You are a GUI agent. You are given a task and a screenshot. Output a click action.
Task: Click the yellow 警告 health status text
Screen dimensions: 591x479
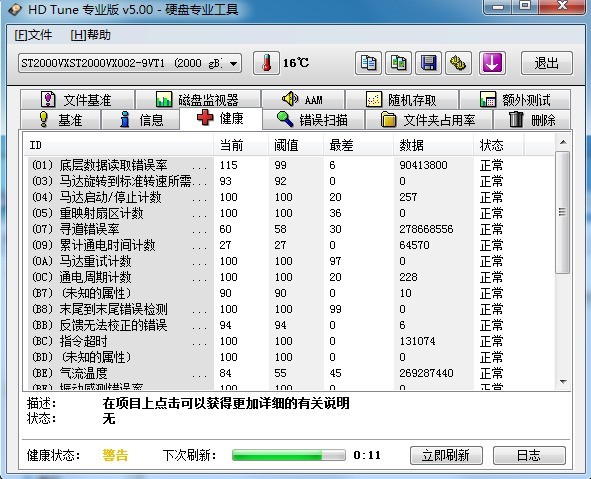pyautogui.click(x=115, y=455)
